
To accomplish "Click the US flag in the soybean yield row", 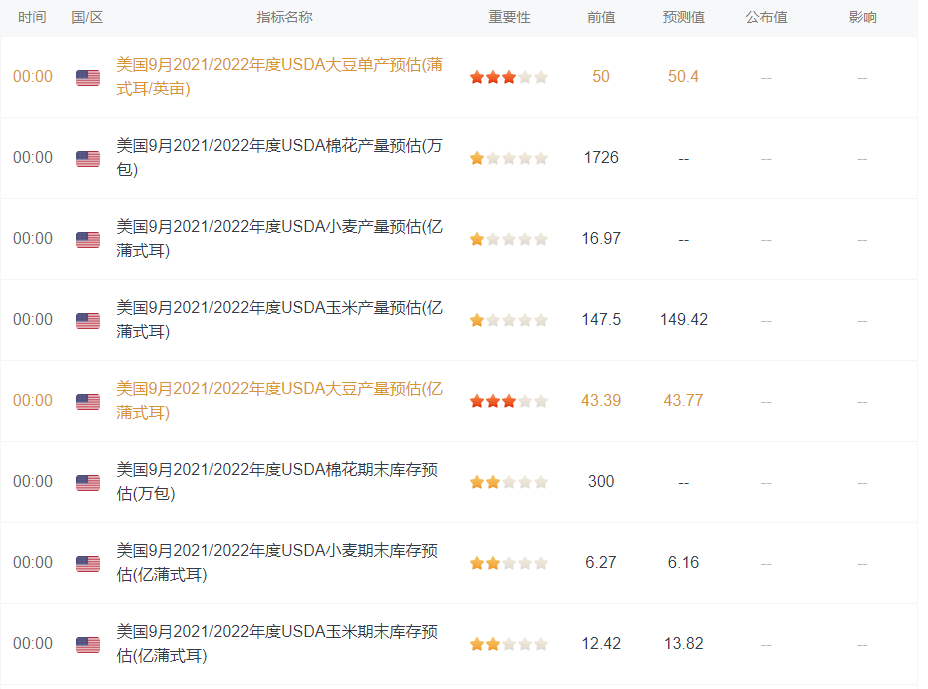I will click(88, 78).
